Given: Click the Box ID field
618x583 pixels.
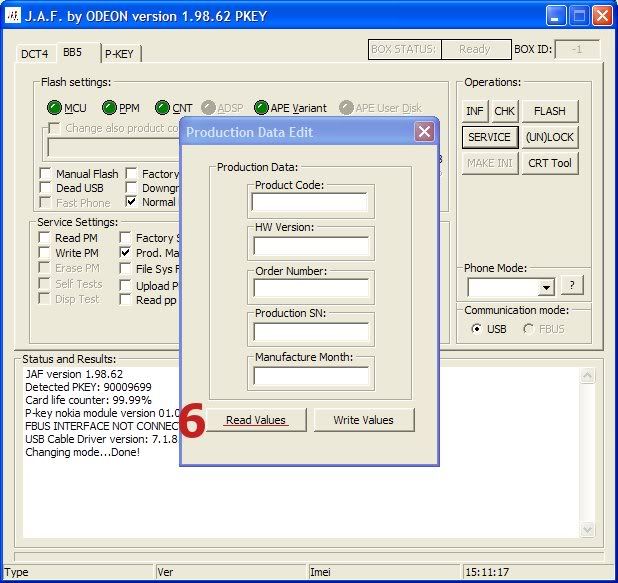Looking at the screenshot, I should point(577,49).
